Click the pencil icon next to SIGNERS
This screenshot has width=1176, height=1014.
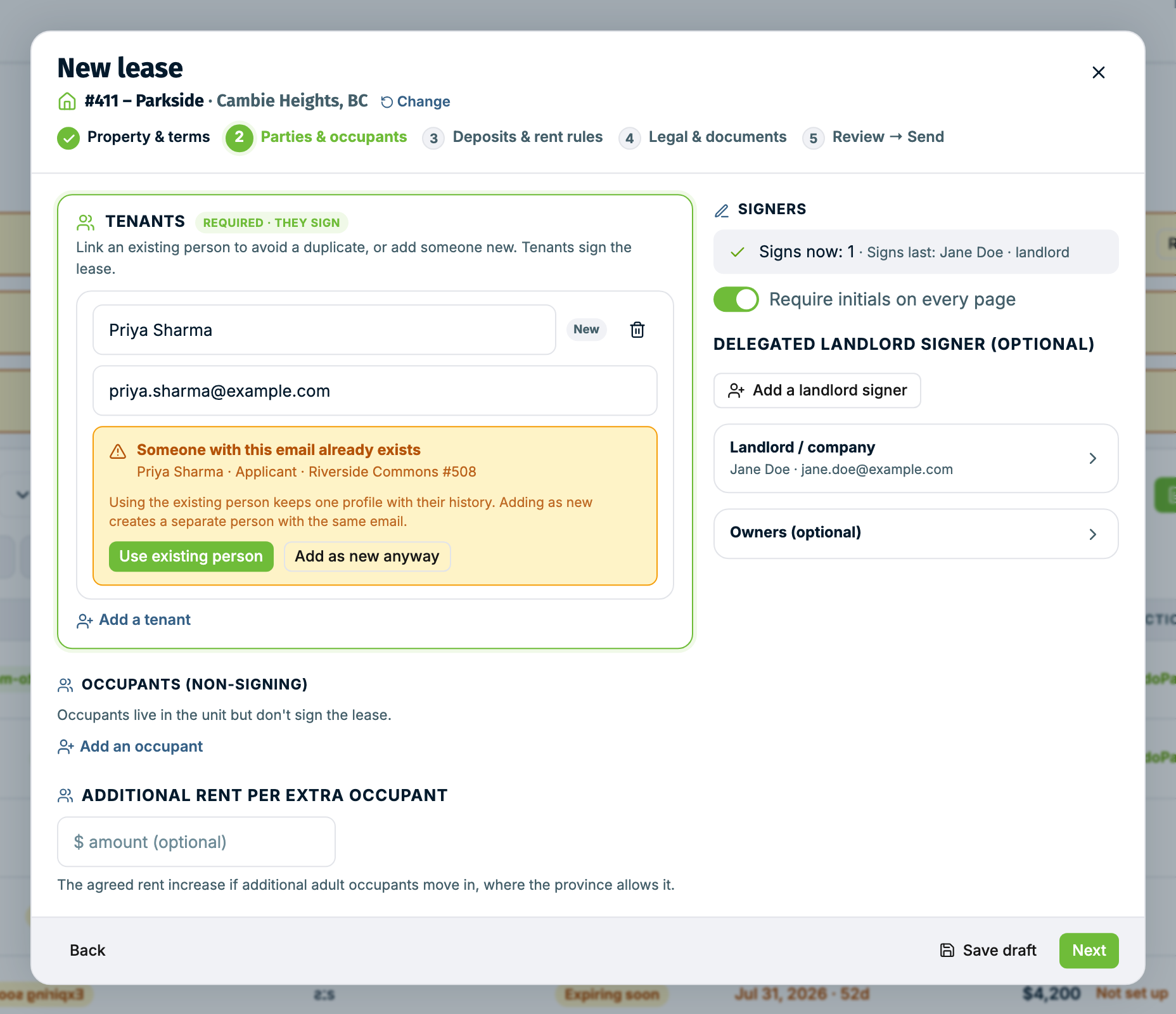[x=722, y=210]
